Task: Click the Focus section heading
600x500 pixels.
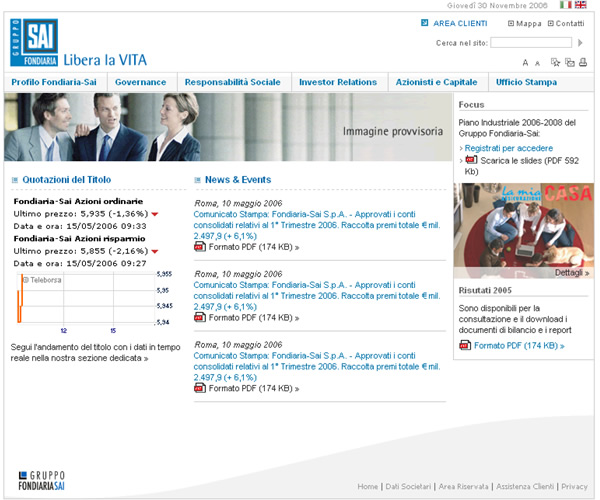Action: (x=471, y=105)
